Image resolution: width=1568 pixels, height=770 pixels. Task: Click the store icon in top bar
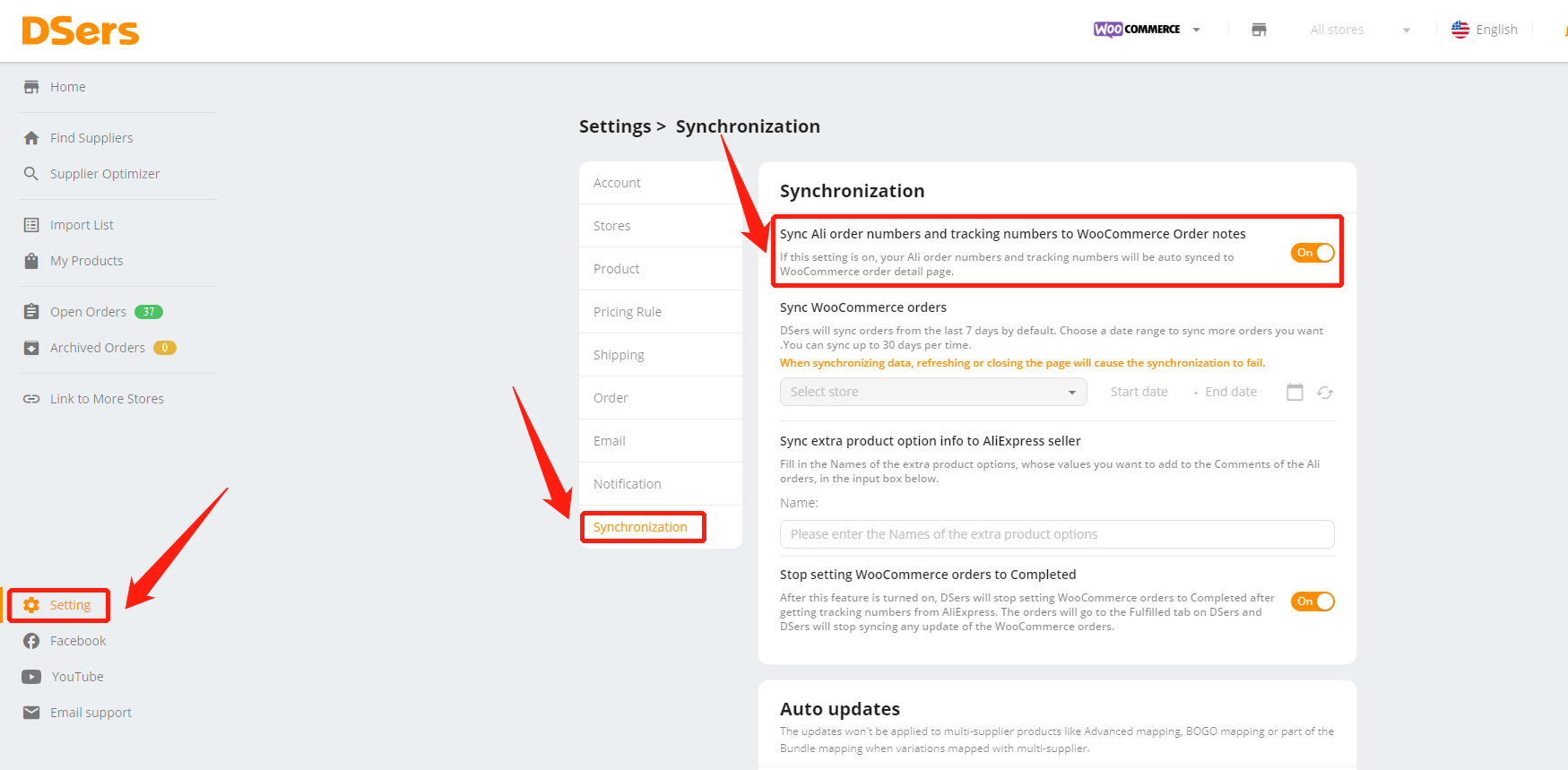coord(1259,30)
